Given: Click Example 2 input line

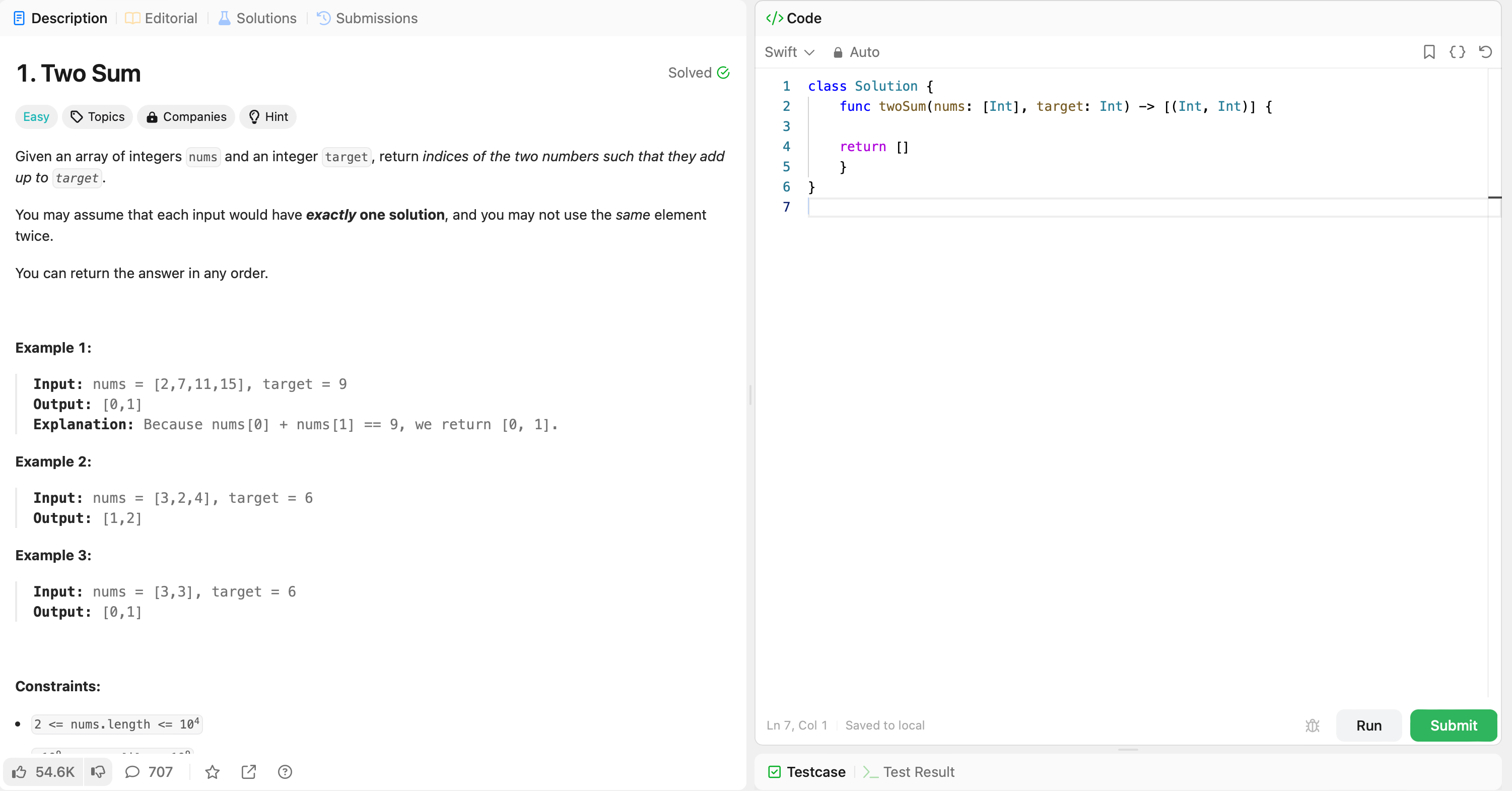Looking at the screenshot, I should point(173,498).
